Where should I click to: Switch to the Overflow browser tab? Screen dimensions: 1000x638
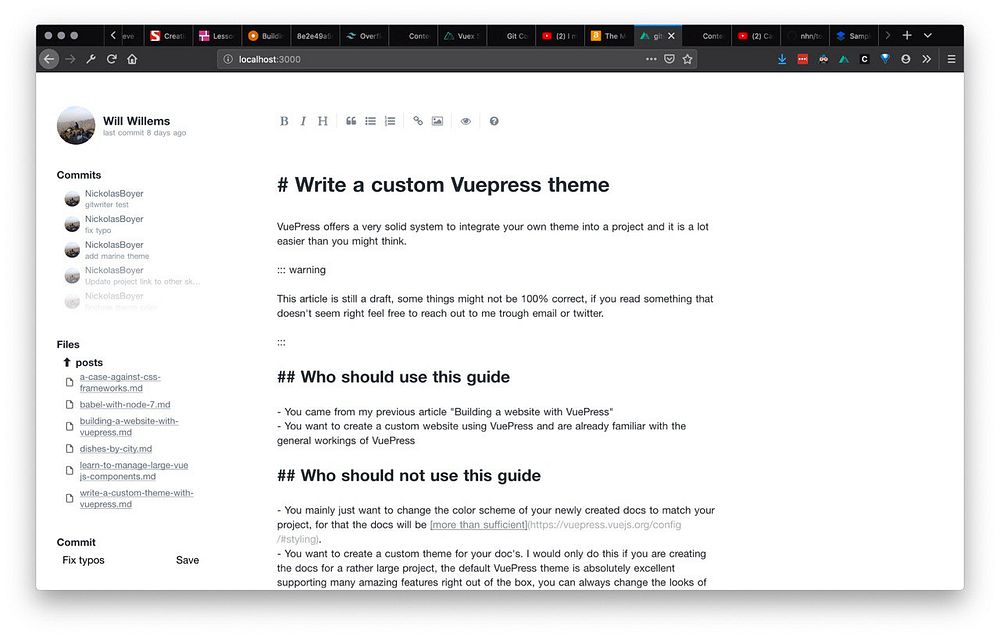[x=364, y=36]
